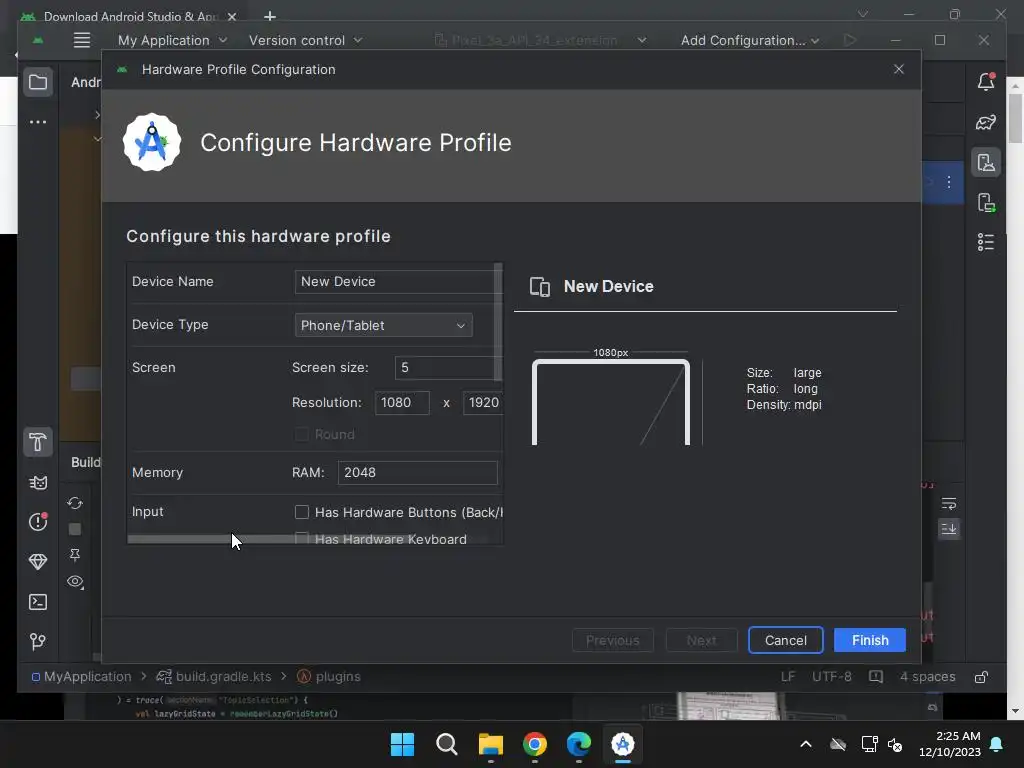Click the scroll-to-end icon in Build output
This screenshot has width=1024, height=768.
(x=949, y=528)
